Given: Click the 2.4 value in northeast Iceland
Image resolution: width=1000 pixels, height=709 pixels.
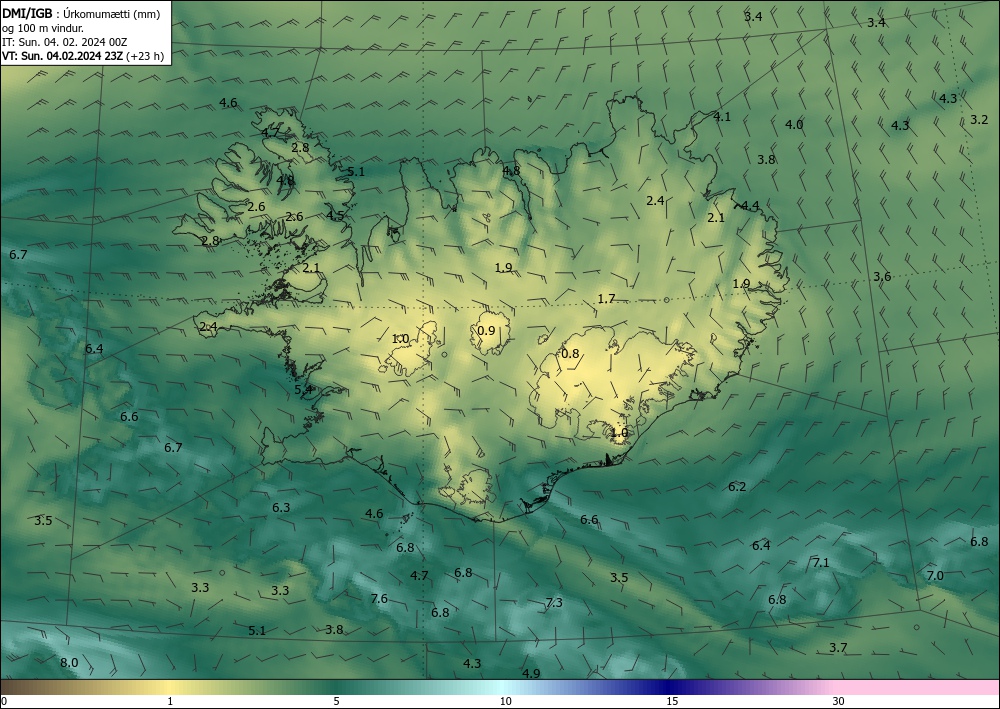Looking at the screenshot, I should coord(655,200).
